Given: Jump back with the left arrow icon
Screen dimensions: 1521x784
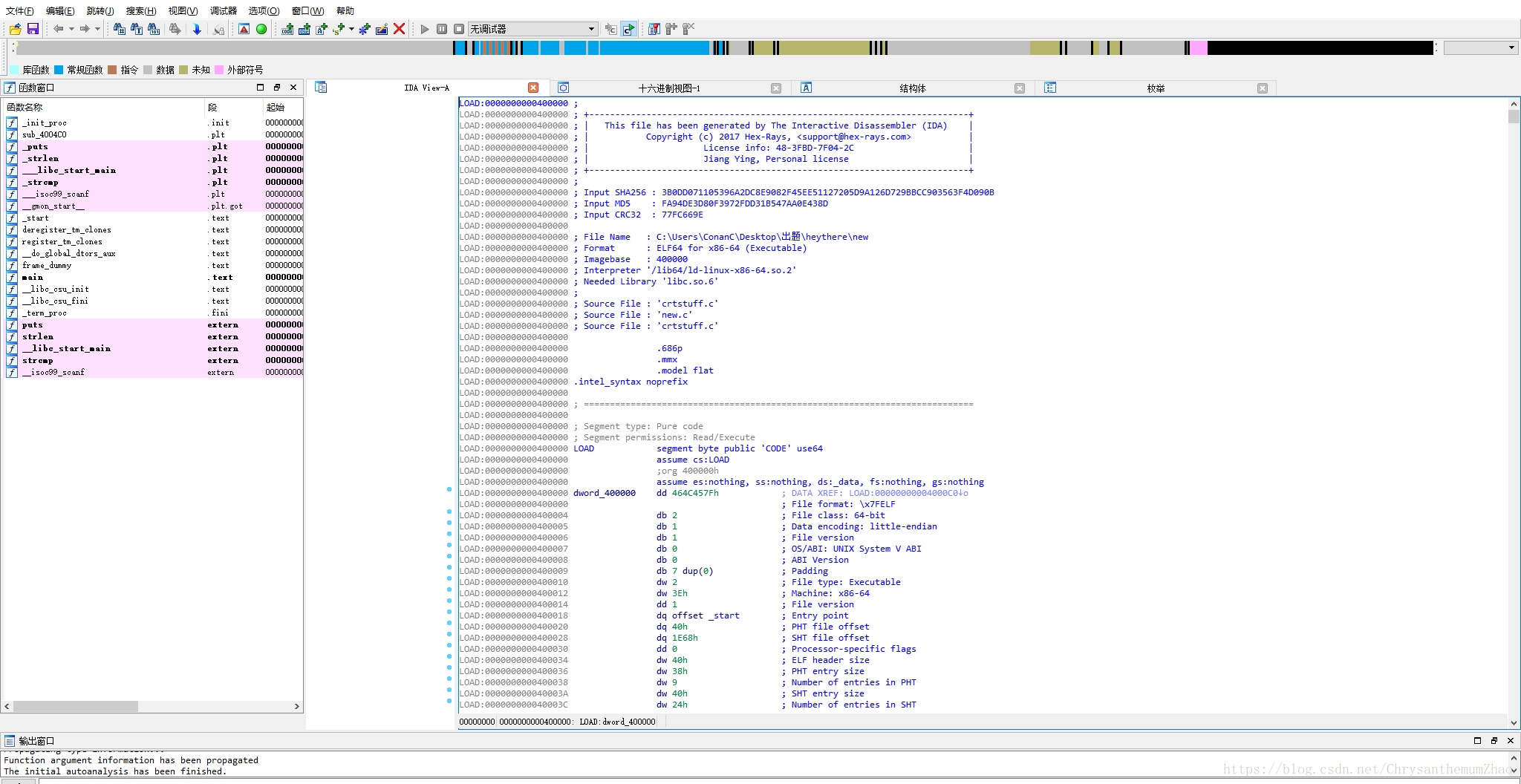Looking at the screenshot, I should [58, 29].
